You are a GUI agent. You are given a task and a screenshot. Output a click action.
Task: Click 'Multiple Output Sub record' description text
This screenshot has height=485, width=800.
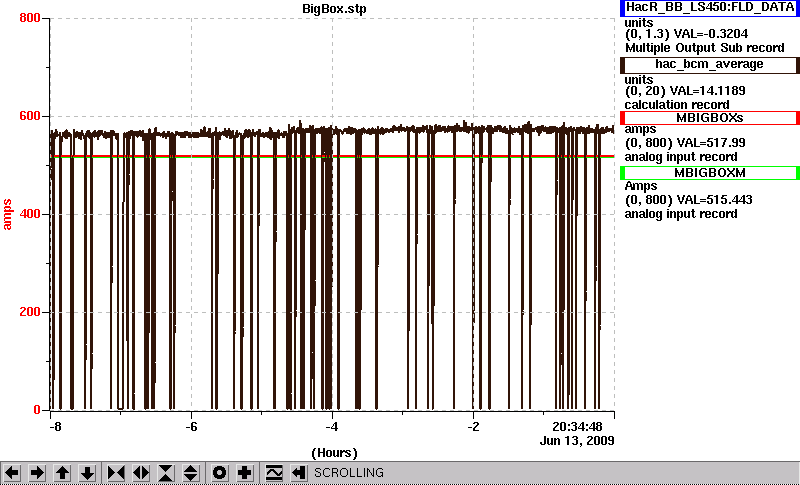(x=705, y=48)
